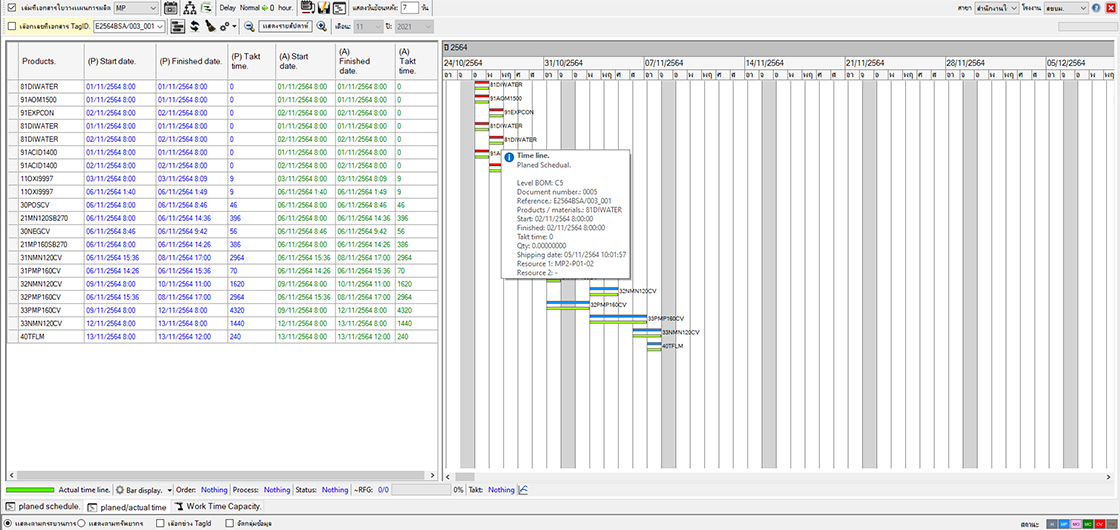Click the weekly view button between the magnifiers

[284, 26]
